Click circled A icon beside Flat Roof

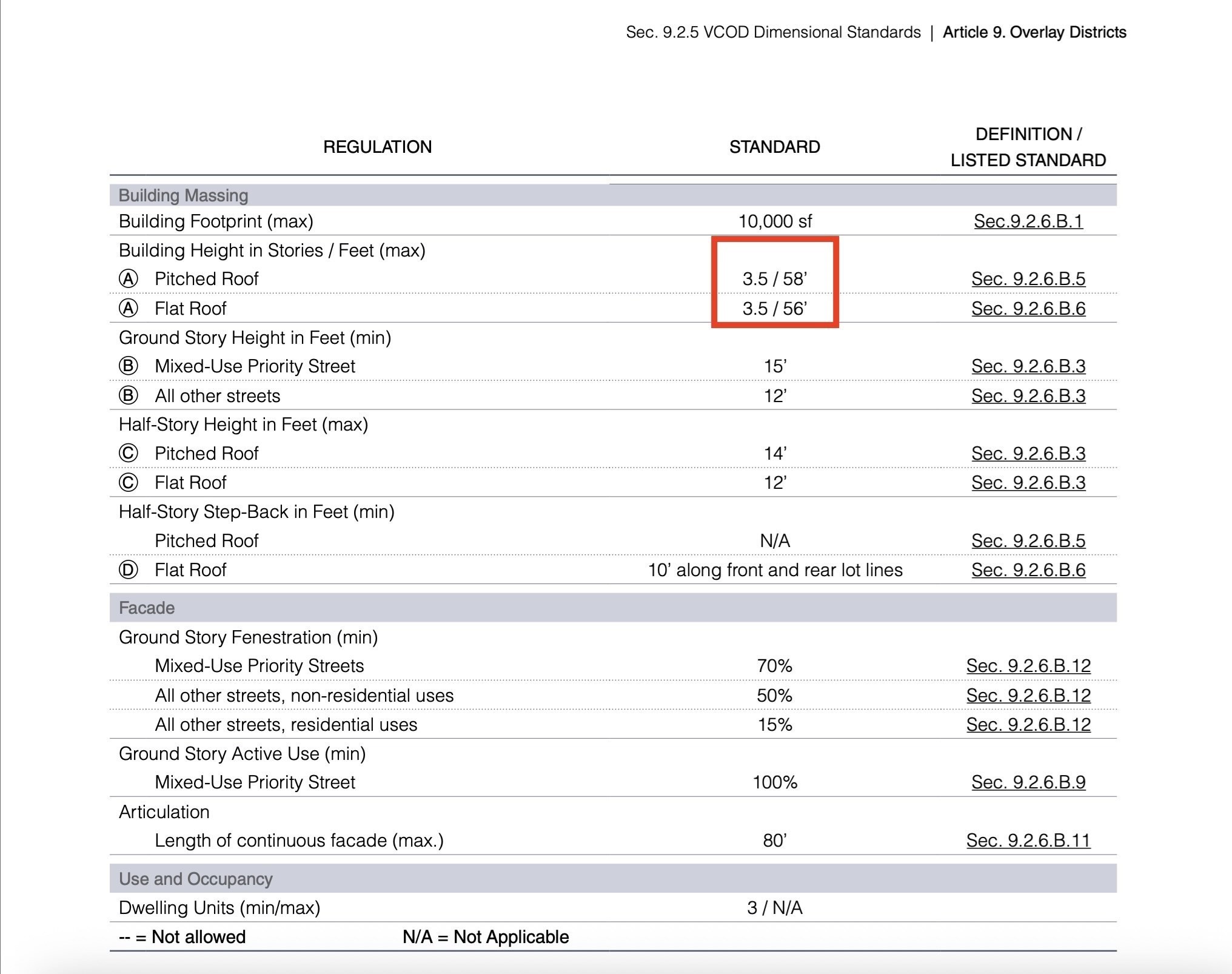click(x=128, y=309)
